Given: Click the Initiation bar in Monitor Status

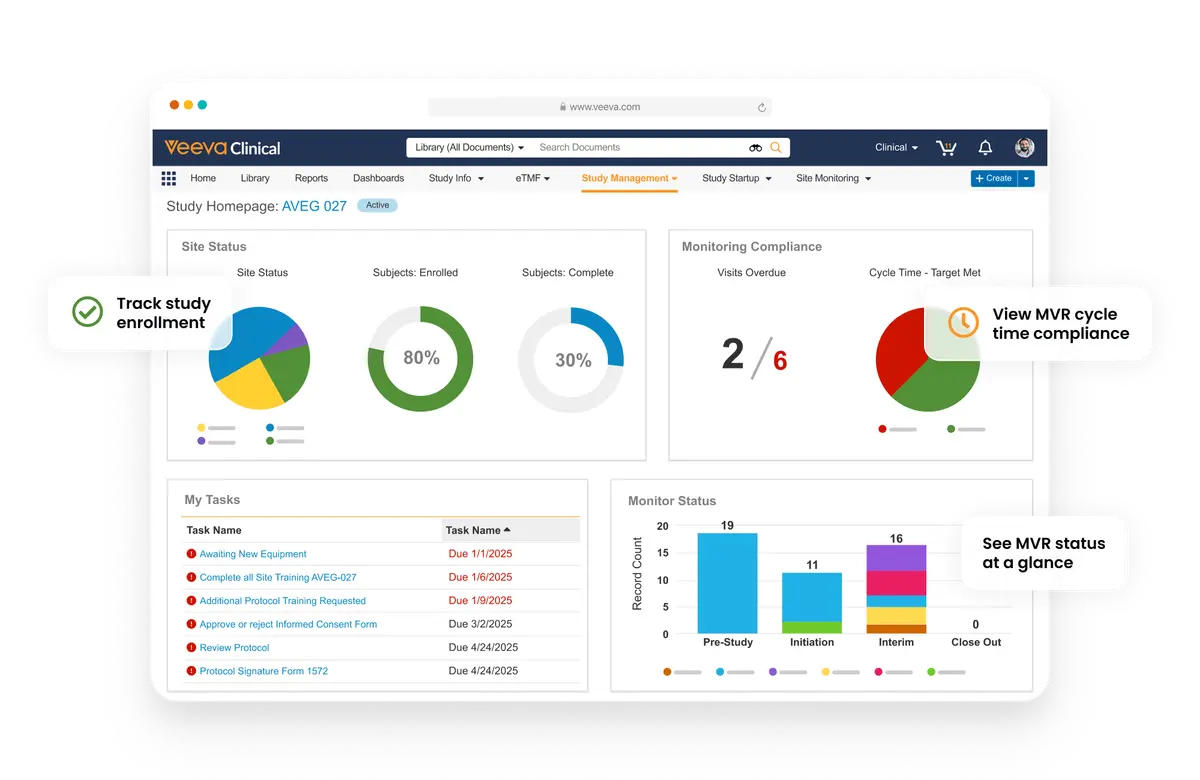Looking at the screenshot, I should (812, 603).
